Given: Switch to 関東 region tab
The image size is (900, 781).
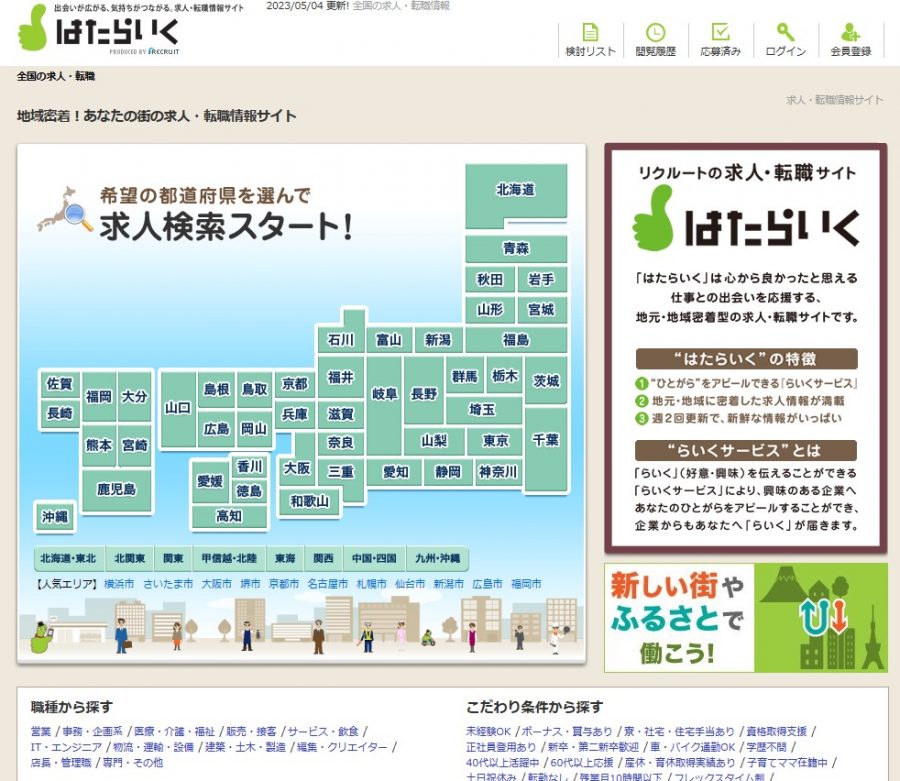Looking at the screenshot, I should point(173,558).
